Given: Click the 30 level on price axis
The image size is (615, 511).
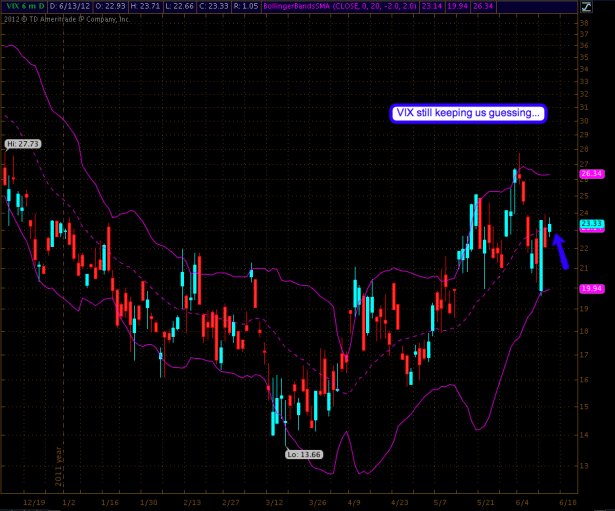Looking at the screenshot, I should tap(583, 121).
